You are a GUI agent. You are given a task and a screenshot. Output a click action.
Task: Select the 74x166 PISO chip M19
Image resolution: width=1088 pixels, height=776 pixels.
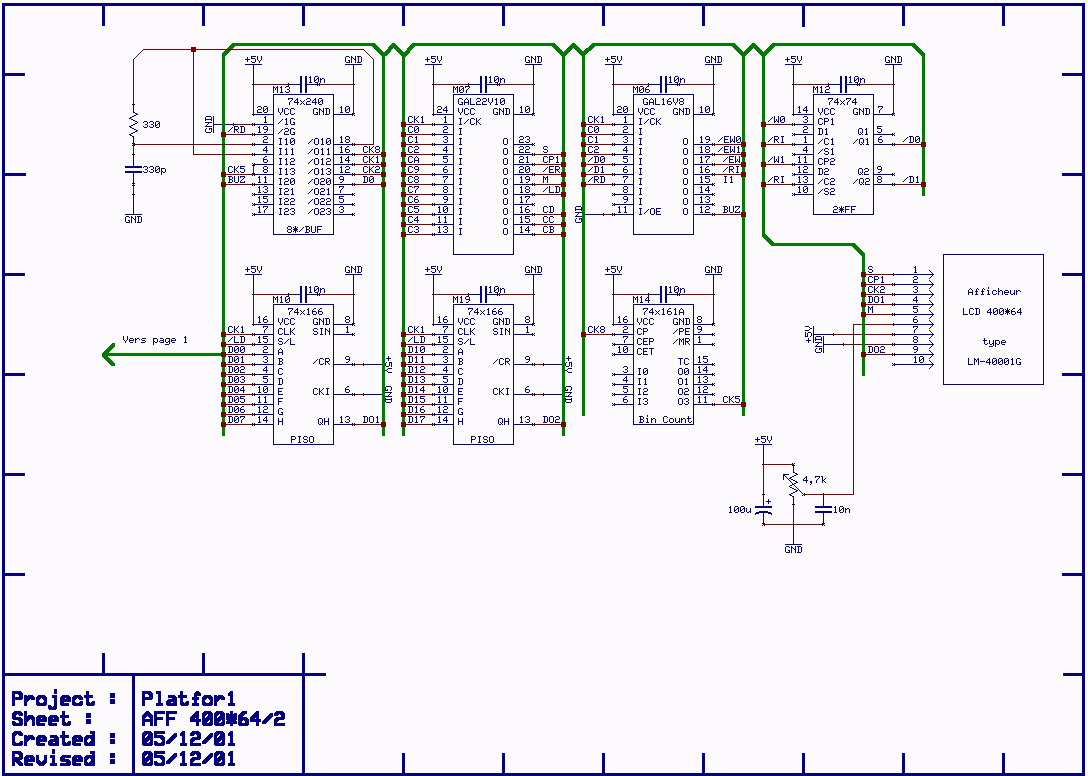pyautogui.click(x=483, y=375)
